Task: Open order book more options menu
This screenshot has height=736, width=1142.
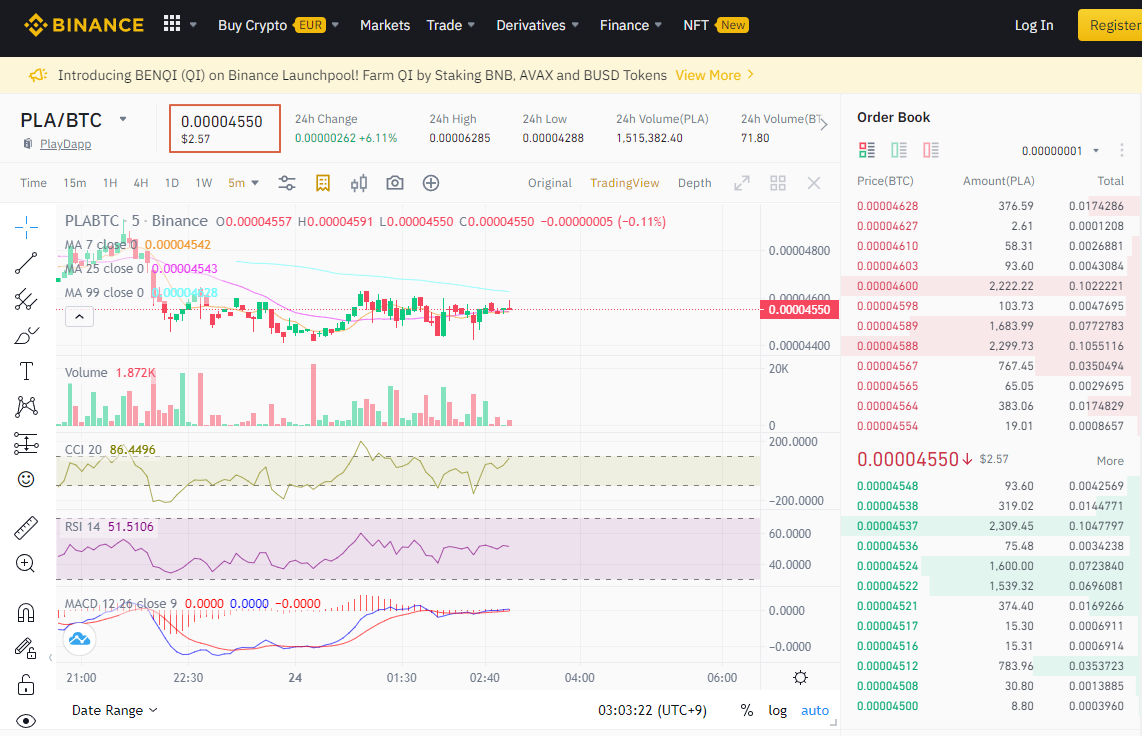Action: (1122, 150)
